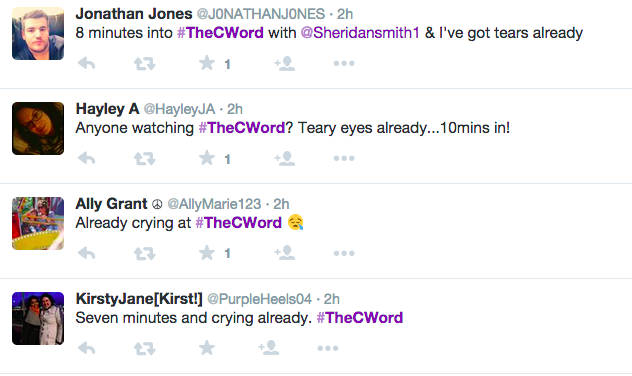Open Hayley A's profile name link
The height and width of the screenshot is (376, 632).
(107, 109)
